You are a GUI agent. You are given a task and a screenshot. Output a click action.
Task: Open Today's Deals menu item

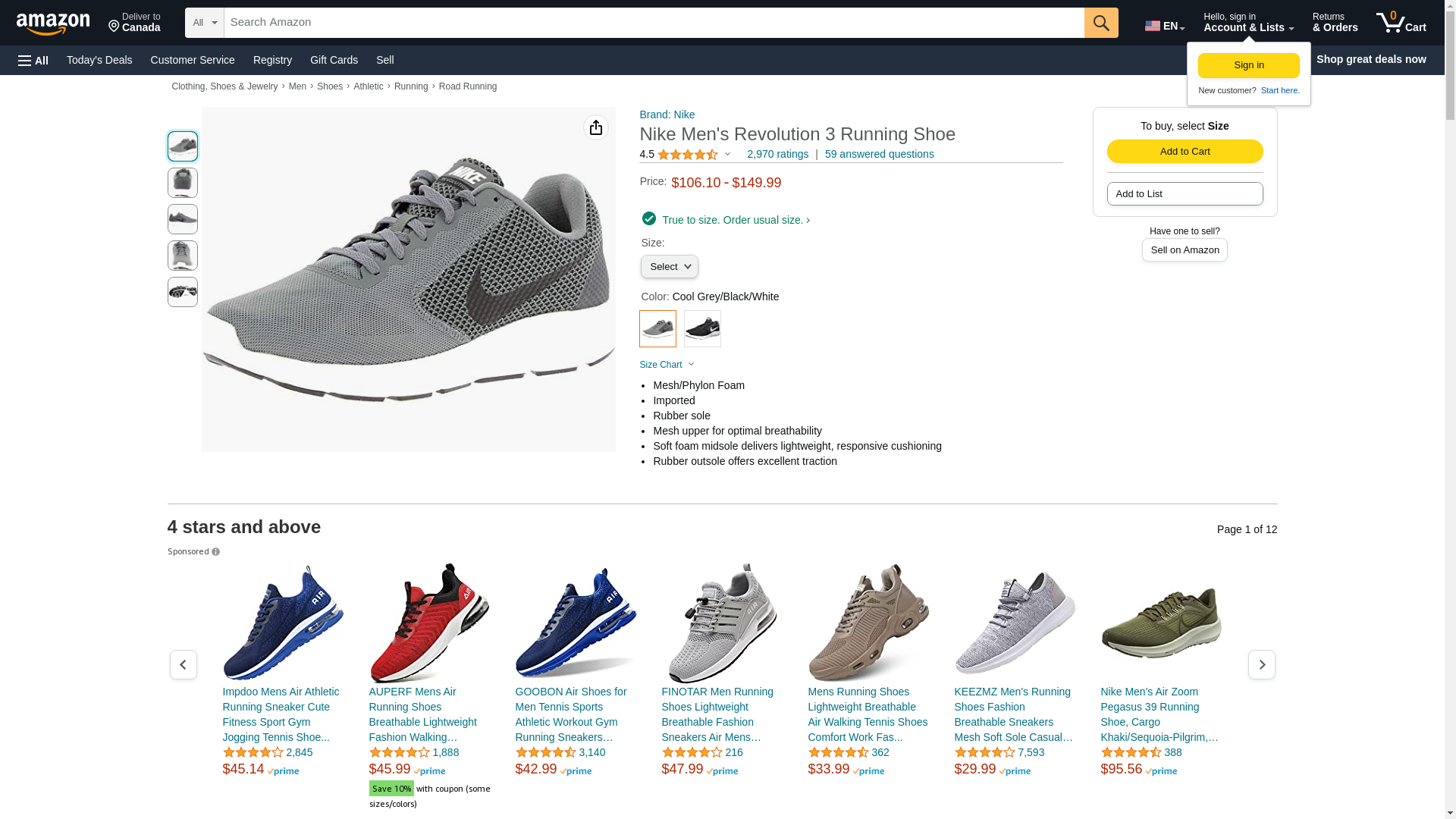[99, 60]
